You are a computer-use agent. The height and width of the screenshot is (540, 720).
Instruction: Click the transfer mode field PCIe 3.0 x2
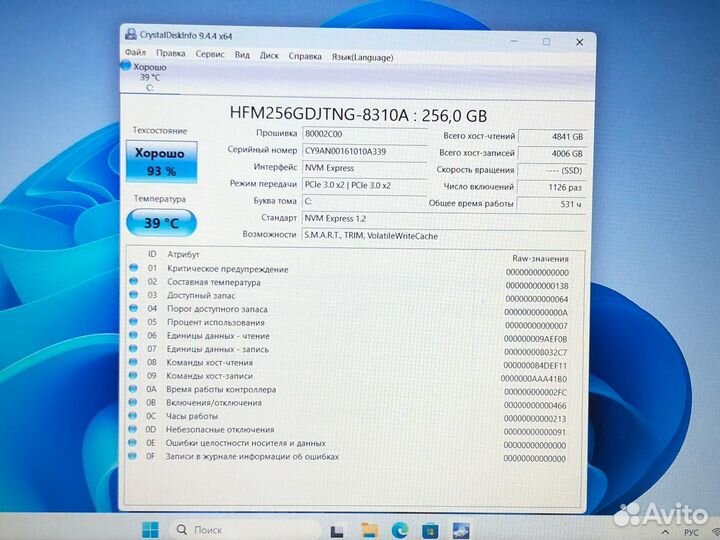(x=364, y=185)
